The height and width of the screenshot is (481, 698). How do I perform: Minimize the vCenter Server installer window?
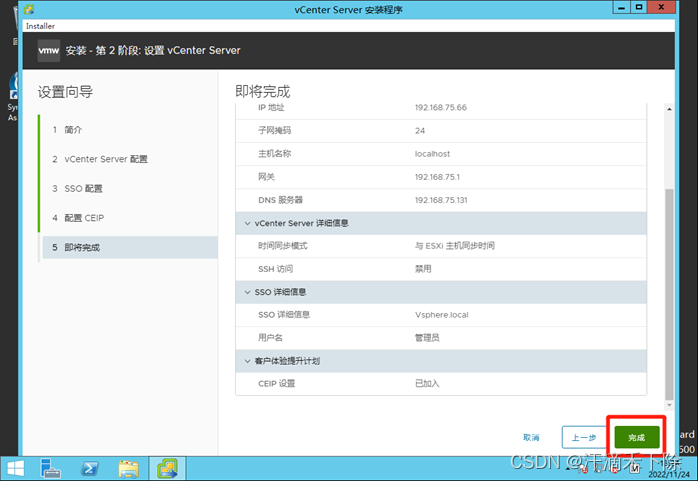pyautogui.click(x=618, y=9)
